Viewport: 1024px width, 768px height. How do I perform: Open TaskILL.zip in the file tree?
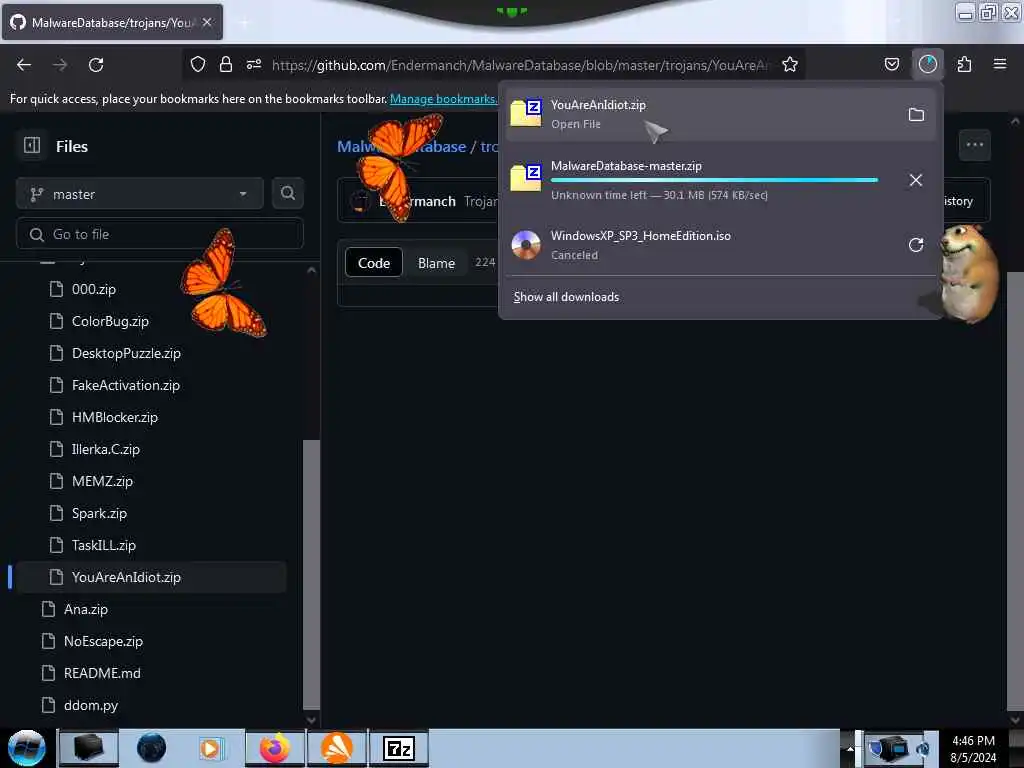point(104,545)
